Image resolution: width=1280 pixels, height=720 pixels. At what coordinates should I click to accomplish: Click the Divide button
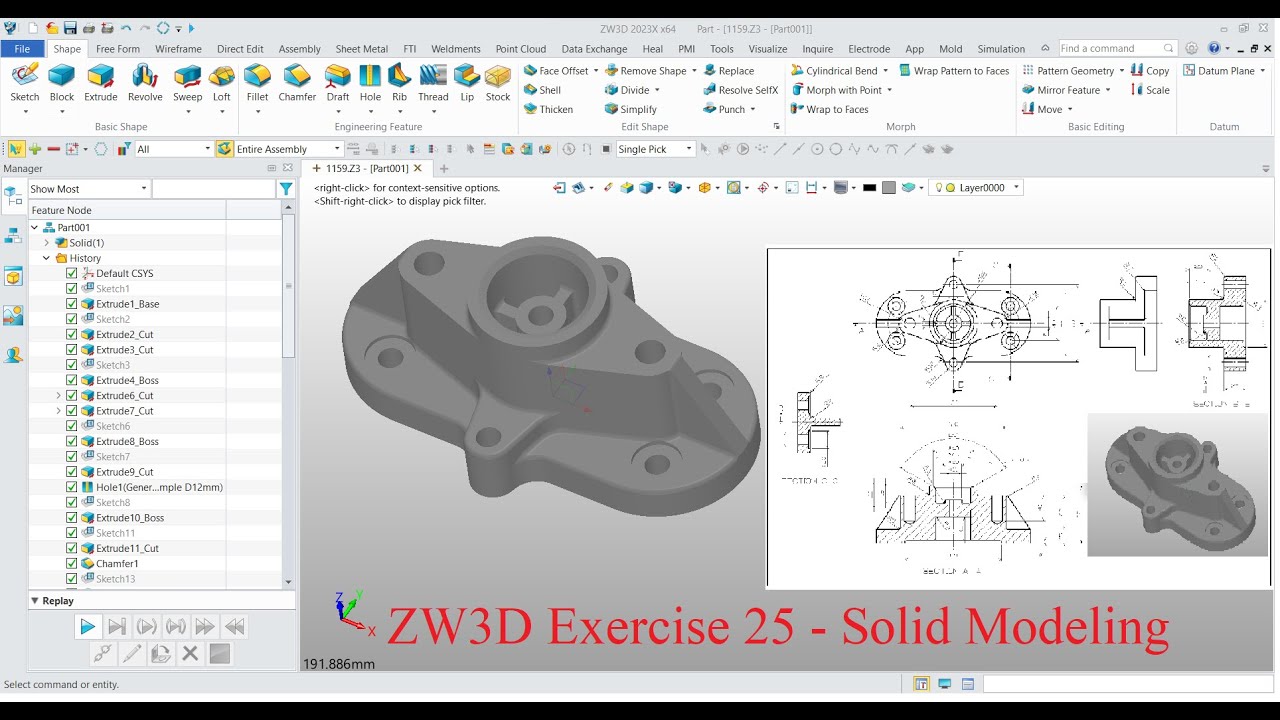[x=627, y=90]
